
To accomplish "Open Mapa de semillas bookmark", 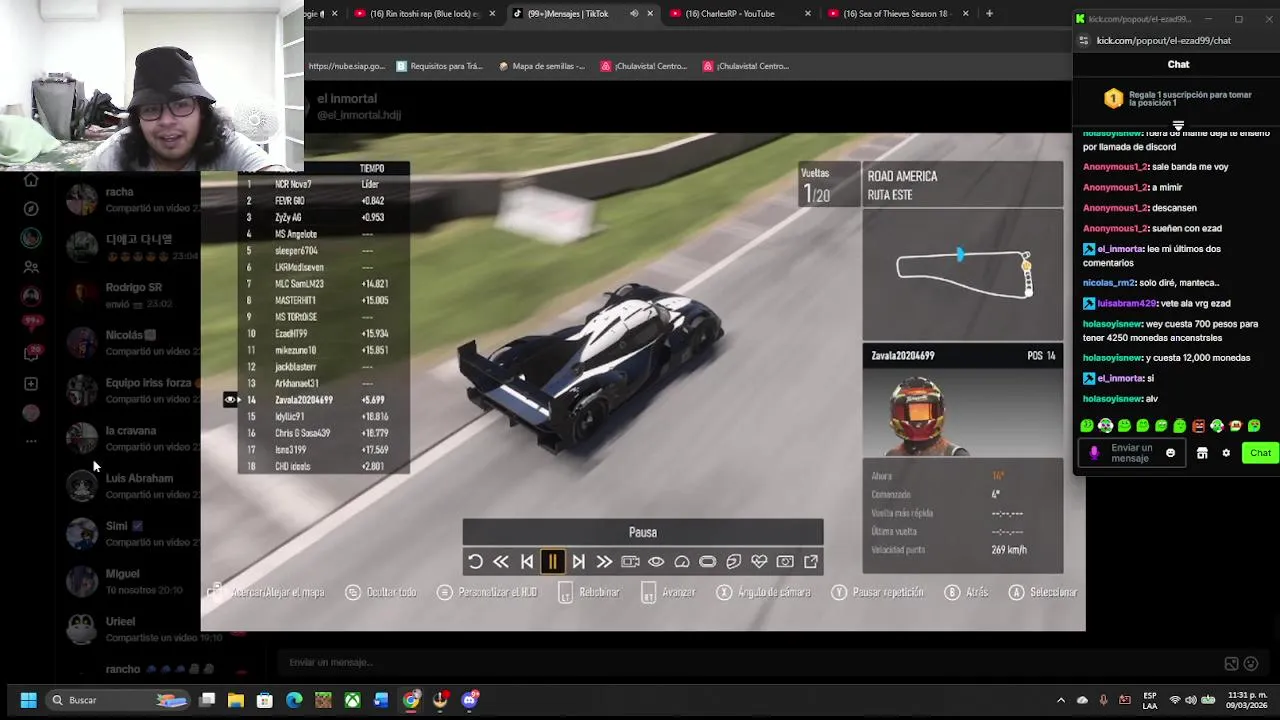I will click(x=540, y=66).
